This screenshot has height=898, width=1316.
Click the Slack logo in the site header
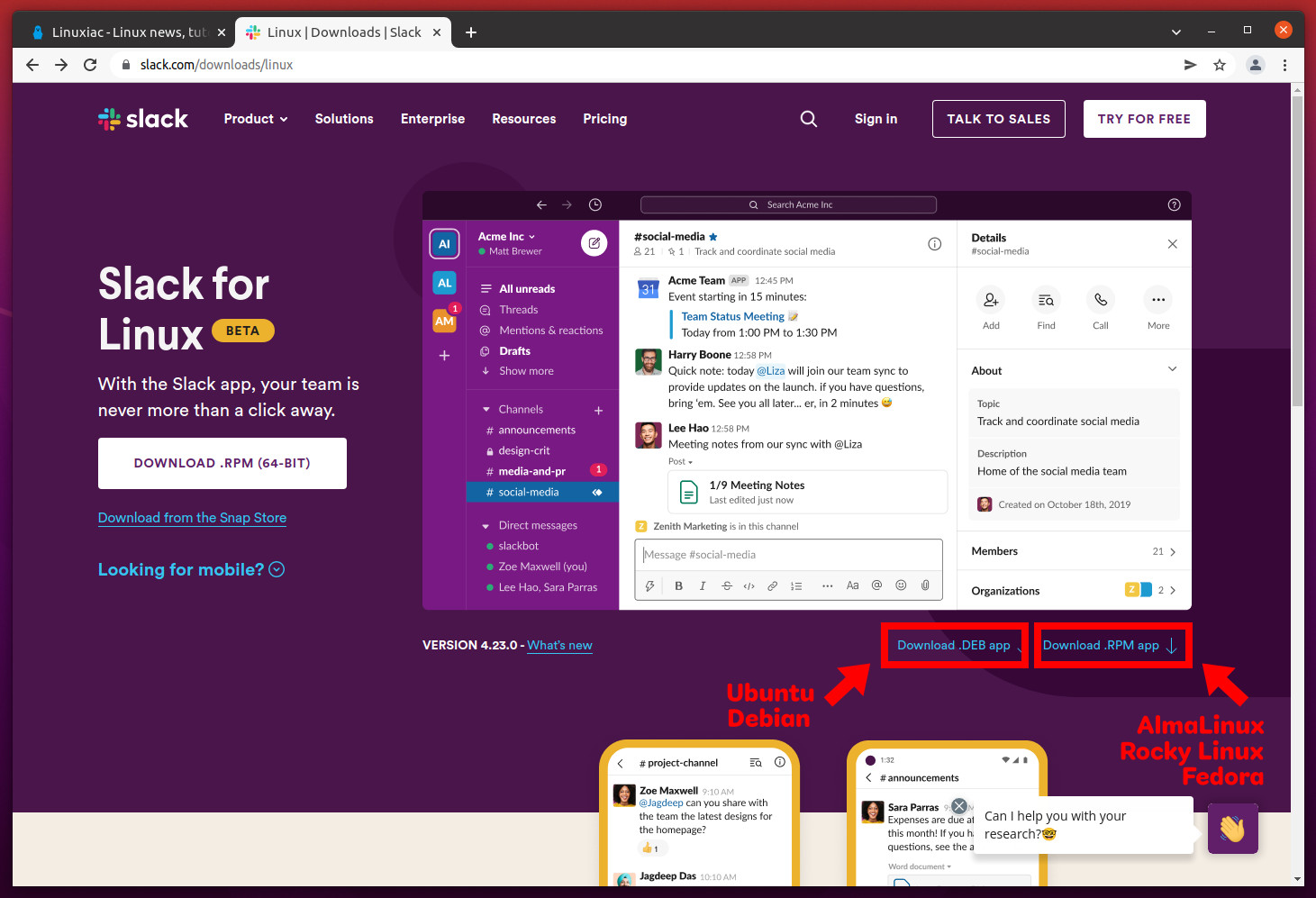pos(143,119)
